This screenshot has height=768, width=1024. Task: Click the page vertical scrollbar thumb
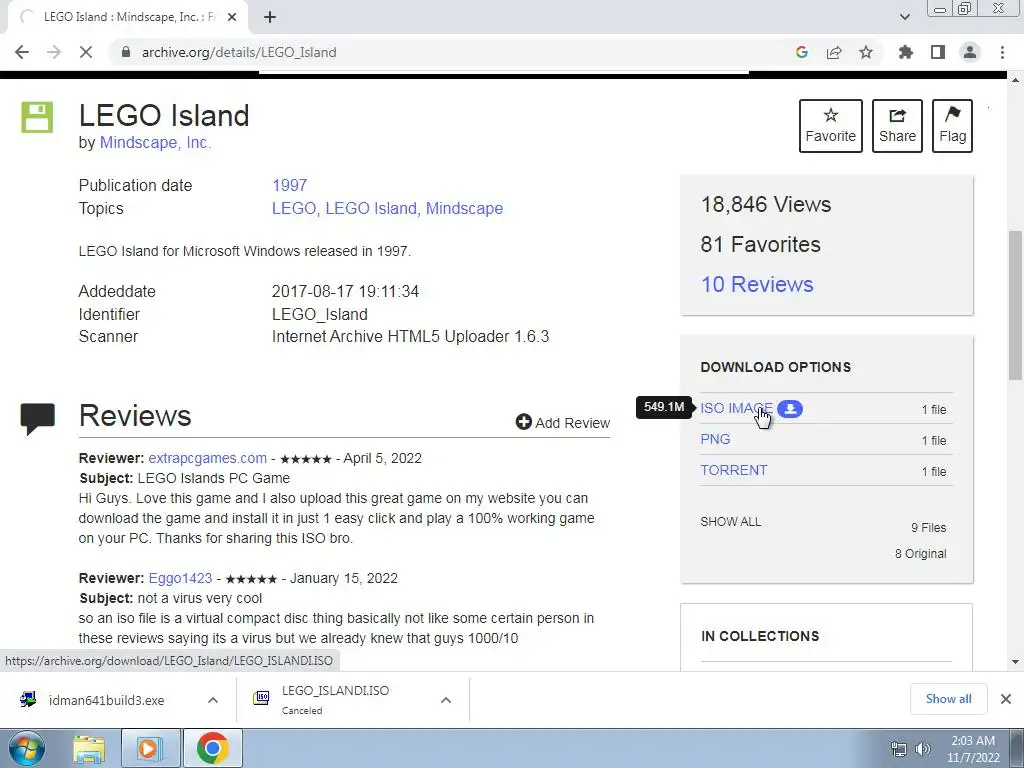coord(1016,304)
